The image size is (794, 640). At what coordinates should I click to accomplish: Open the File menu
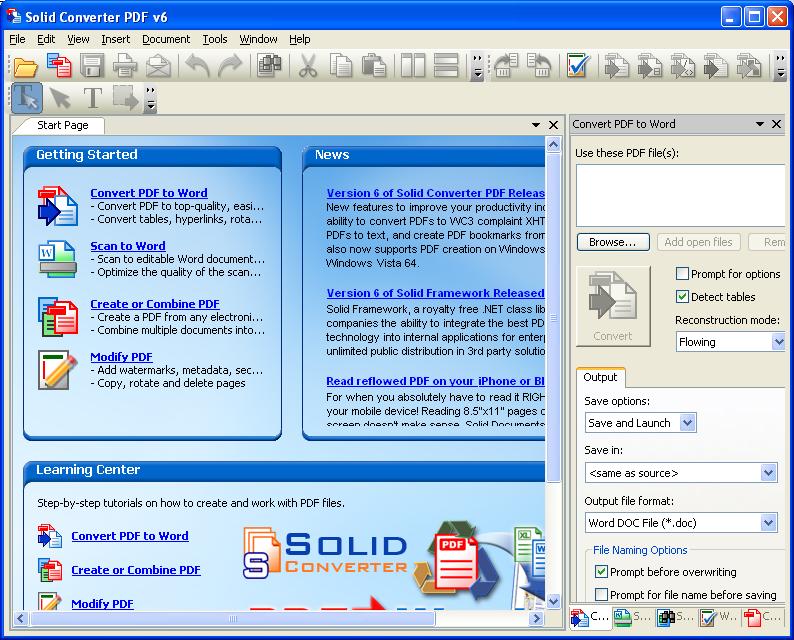coord(17,39)
